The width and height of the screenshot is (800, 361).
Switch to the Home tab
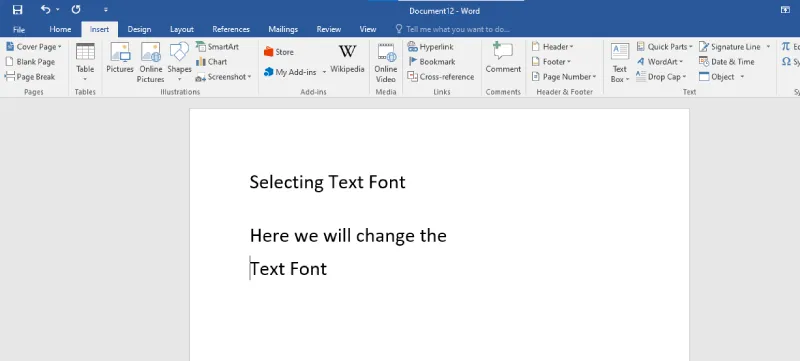[x=60, y=29]
